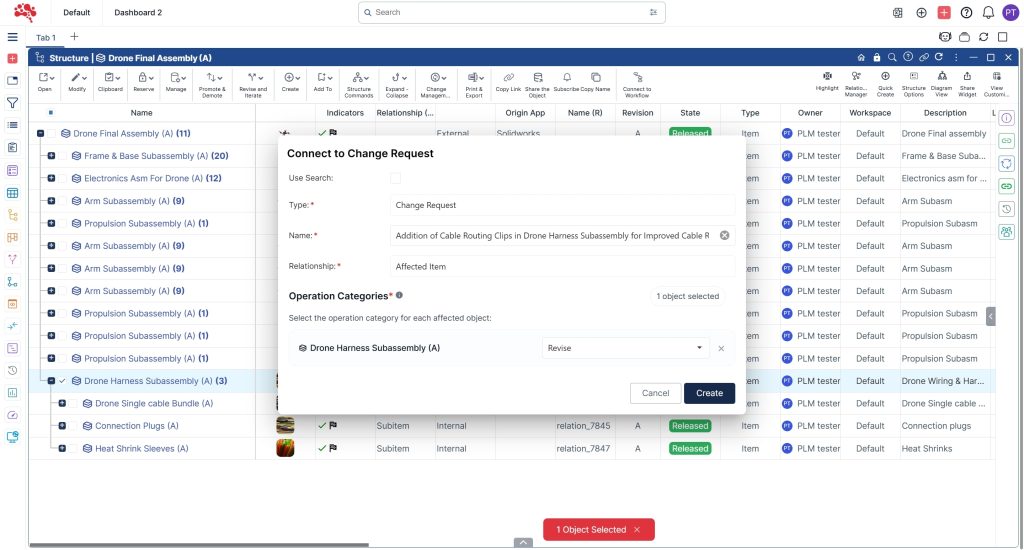Click the Heat Shrink Sleeves thumbnail image
The width and height of the screenshot is (1024, 550).
(285, 448)
